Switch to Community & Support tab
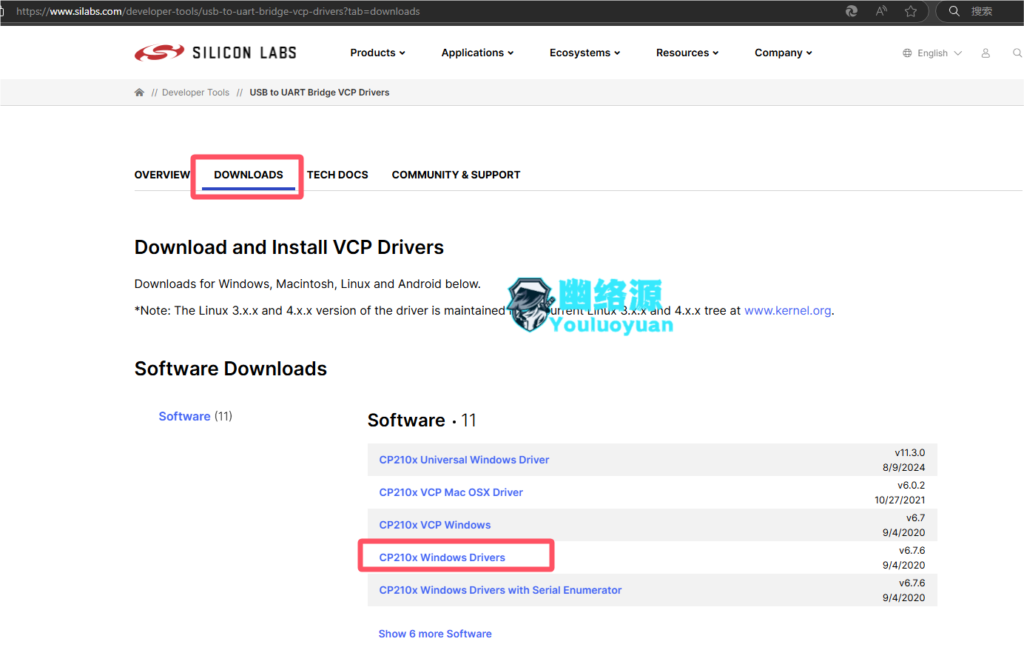The height and width of the screenshot is (650, 1024). [456, 174]
